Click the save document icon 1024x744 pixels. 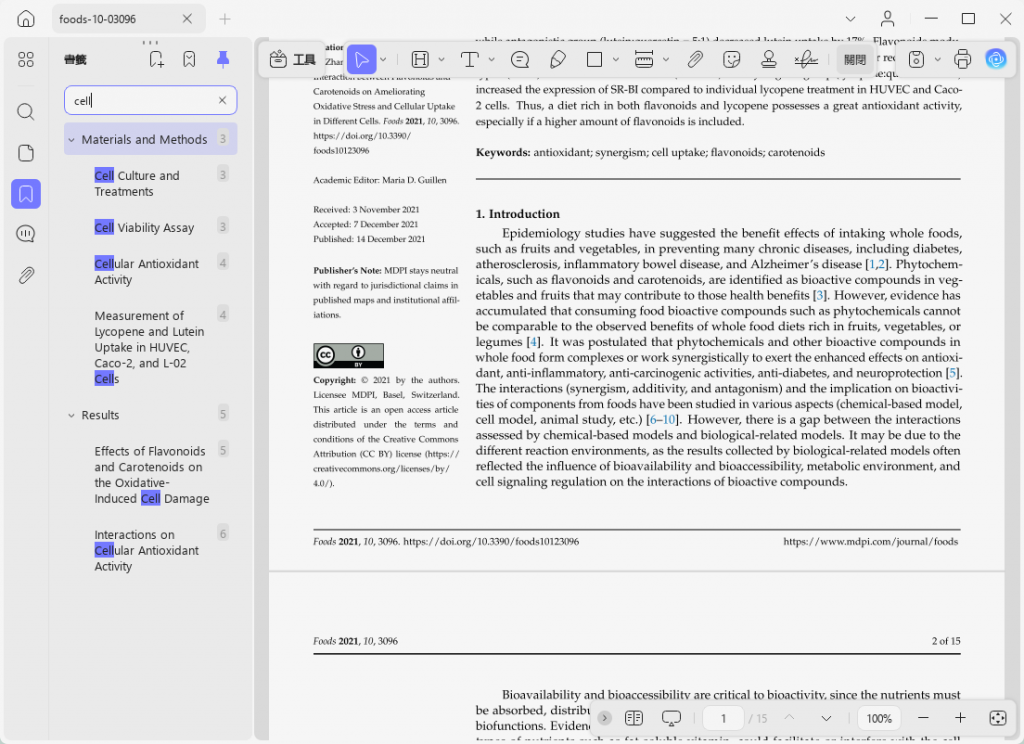(916, 59)
